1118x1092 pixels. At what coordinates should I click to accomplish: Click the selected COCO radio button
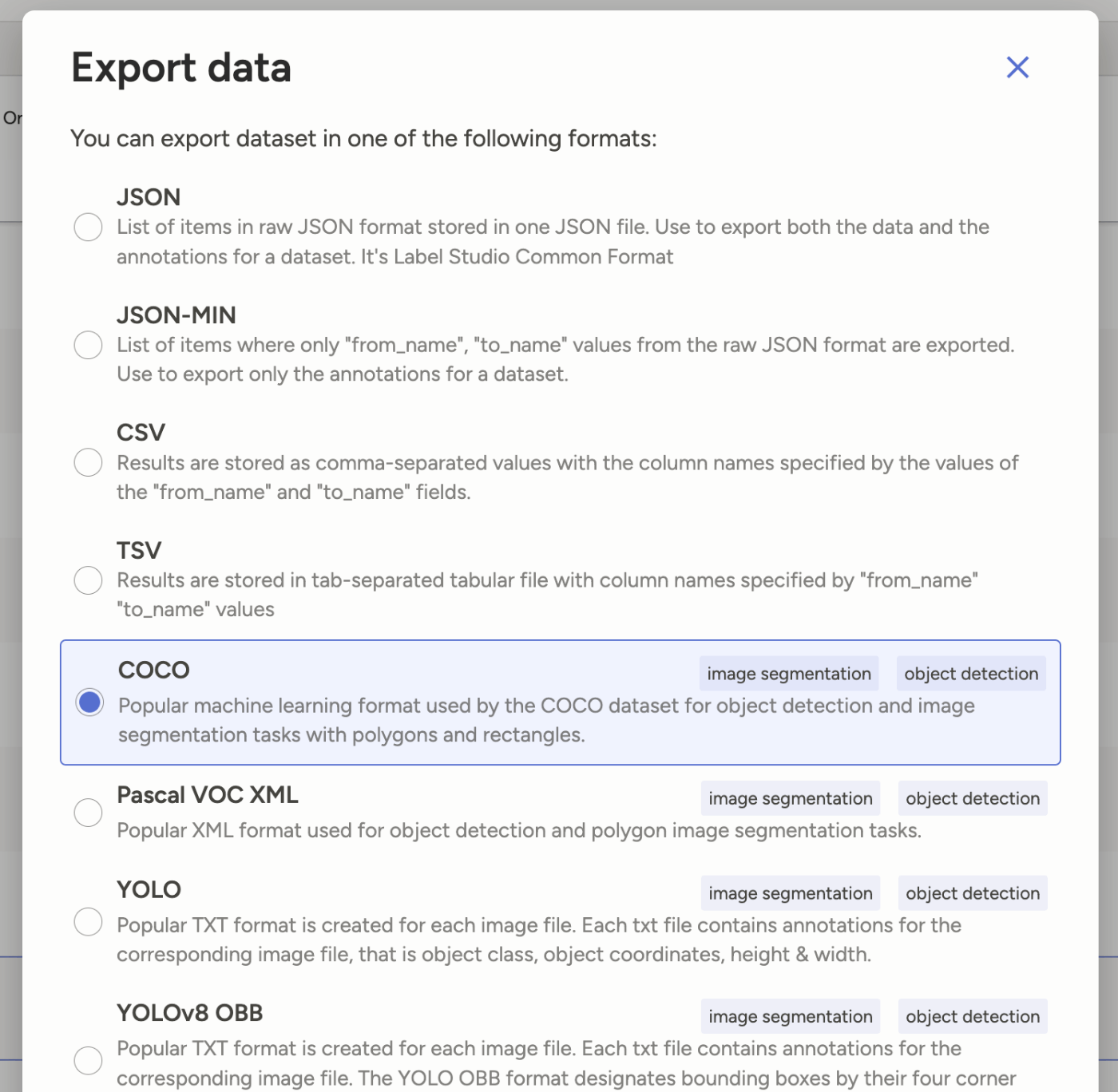tap(89, 702)
